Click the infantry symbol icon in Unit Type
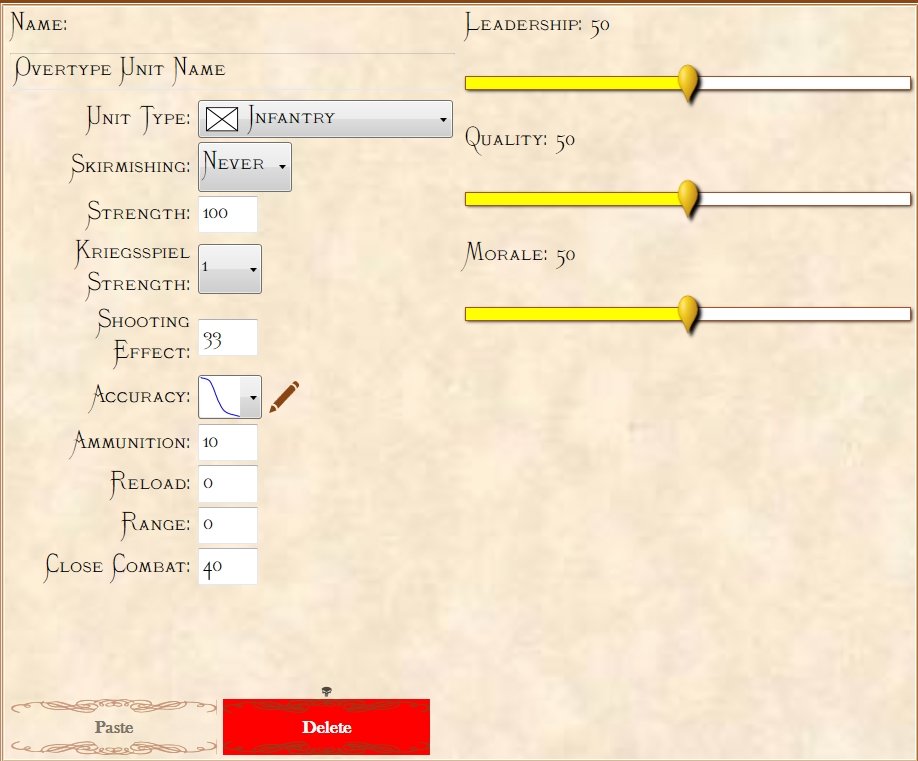The height and width of the screenshot is (761, 918). 222,119
